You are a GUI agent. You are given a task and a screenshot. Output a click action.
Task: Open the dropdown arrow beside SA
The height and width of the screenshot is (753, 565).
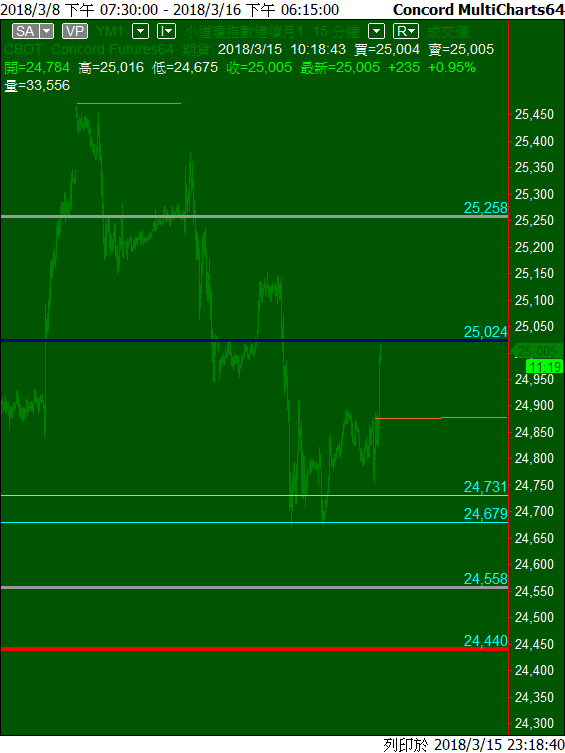coord(47,32)
